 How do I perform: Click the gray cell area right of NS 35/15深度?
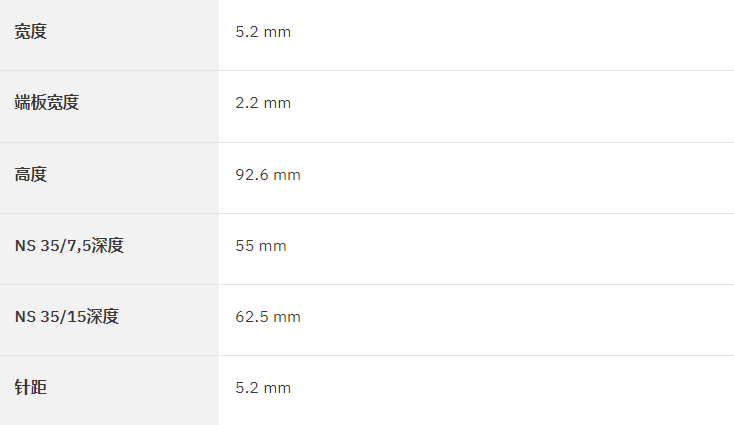169,320
